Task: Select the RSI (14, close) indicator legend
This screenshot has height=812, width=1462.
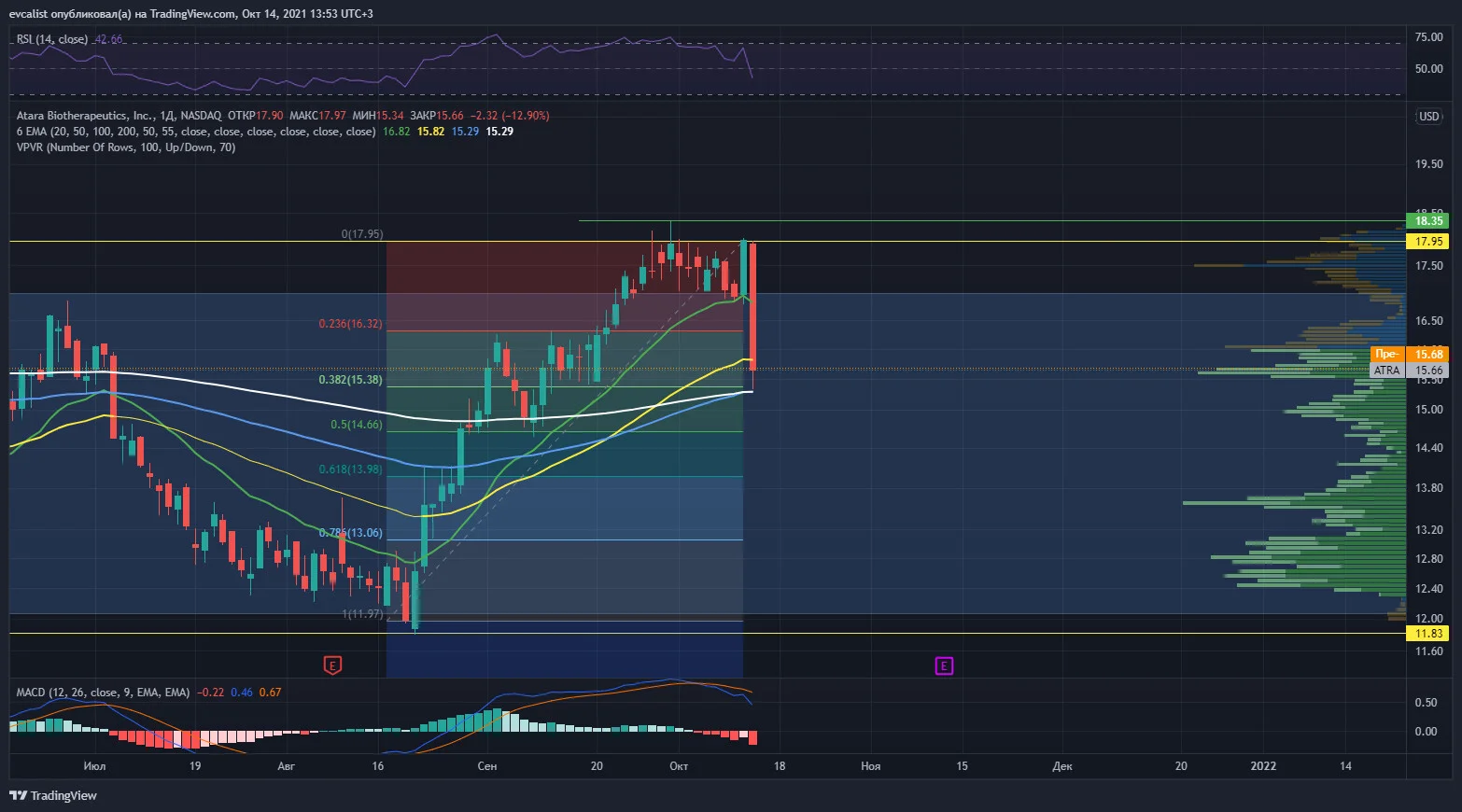Action: click(52, 39)
